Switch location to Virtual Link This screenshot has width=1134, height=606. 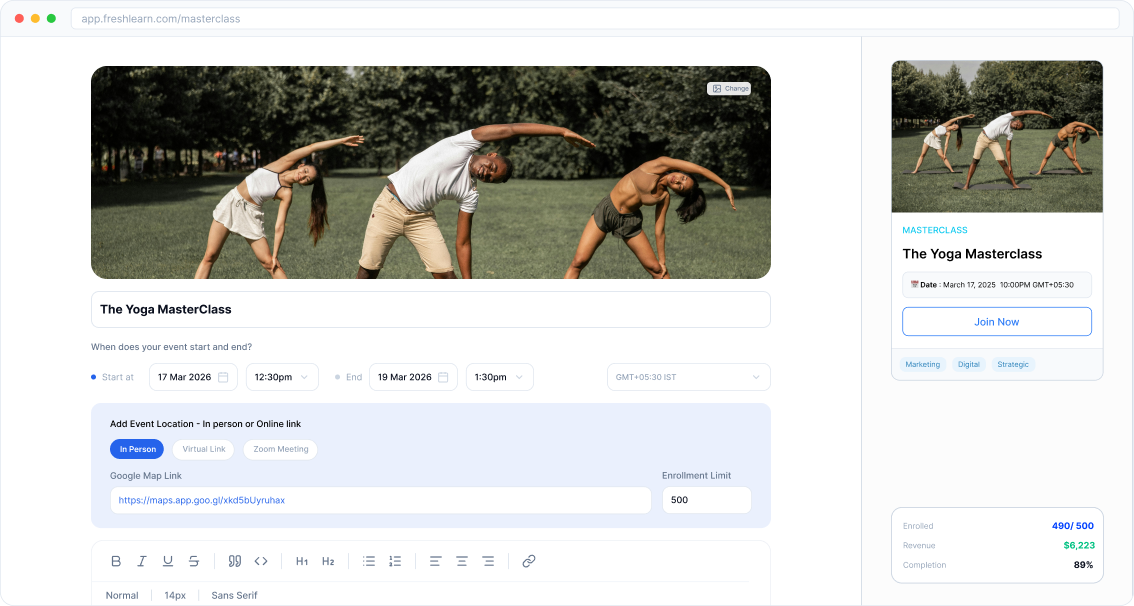point(203,450)
